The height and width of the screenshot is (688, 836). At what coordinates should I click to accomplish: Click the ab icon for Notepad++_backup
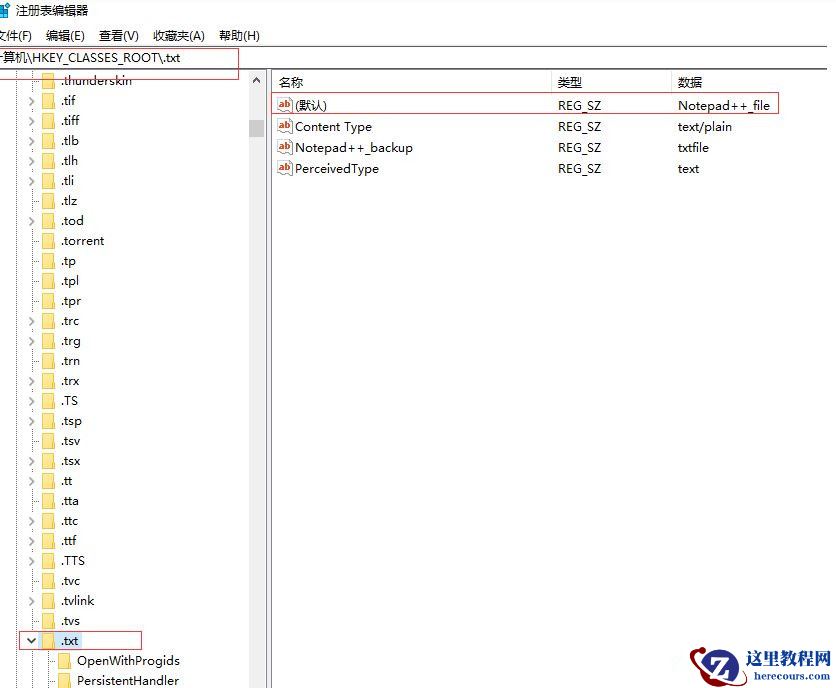285,147
